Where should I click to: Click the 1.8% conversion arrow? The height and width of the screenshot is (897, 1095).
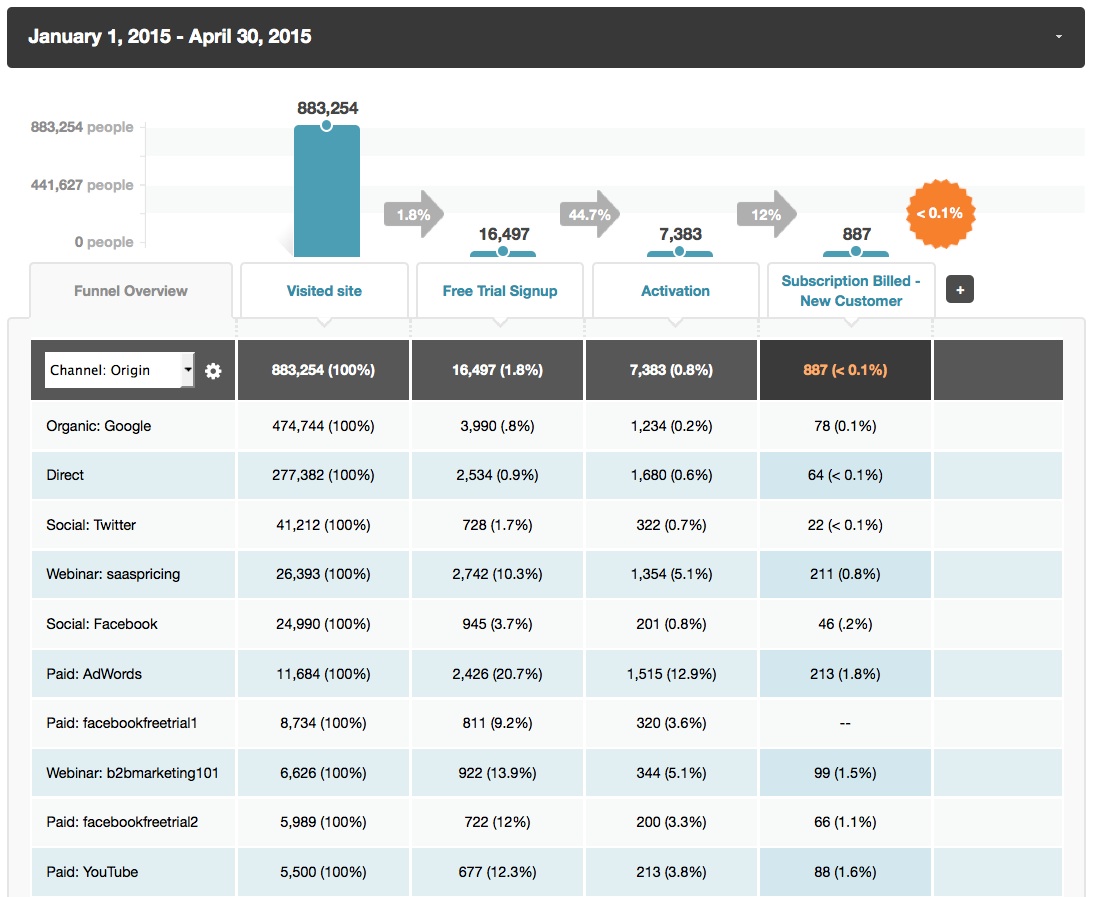[412, 214]
